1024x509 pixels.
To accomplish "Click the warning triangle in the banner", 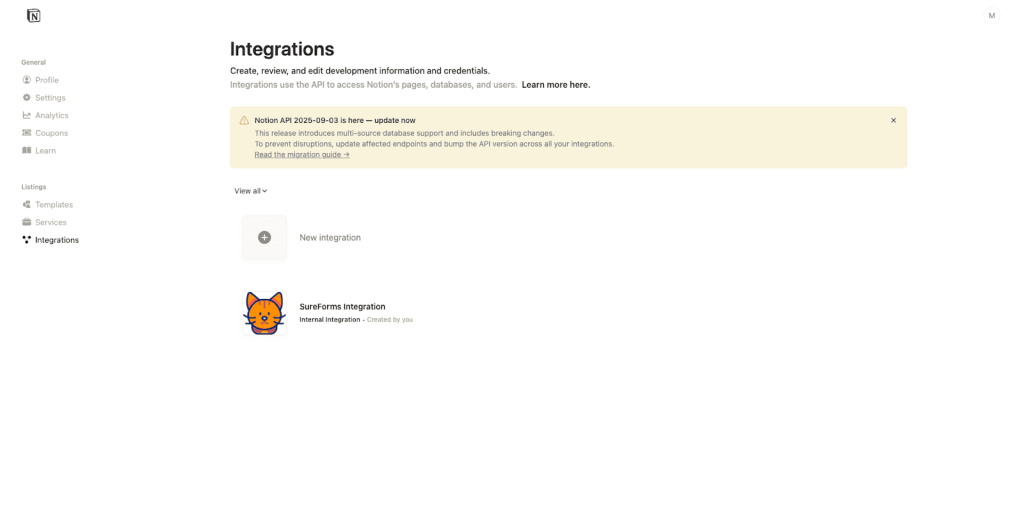I will (244, 120).
